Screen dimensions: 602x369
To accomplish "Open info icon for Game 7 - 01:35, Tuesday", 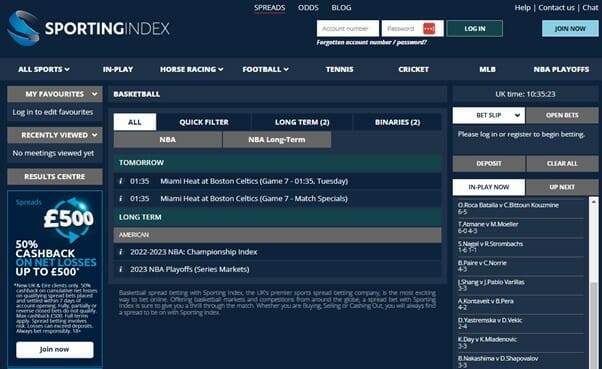I will tap(121, 181).
